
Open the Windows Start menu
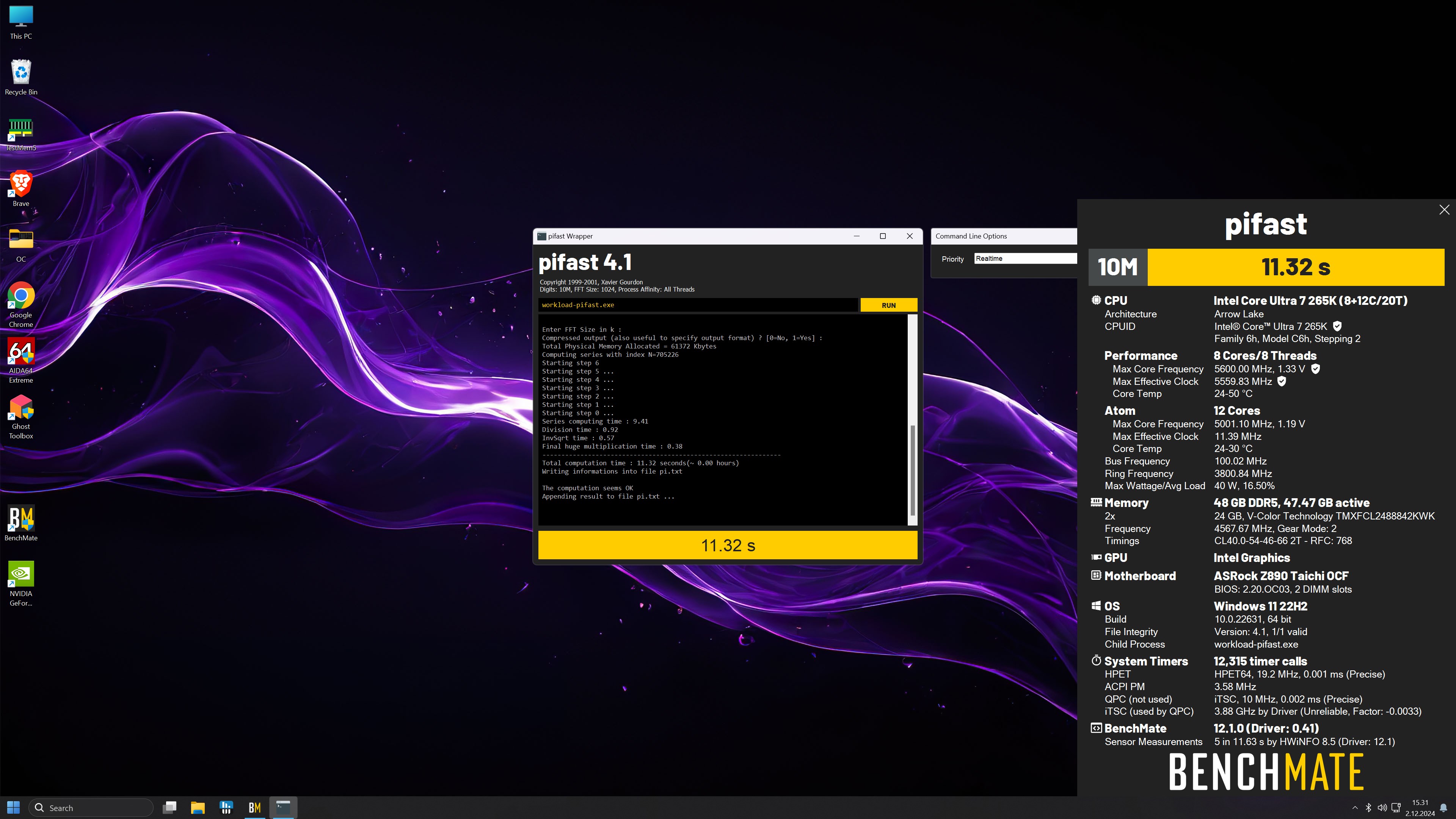[x=14, y=808]
